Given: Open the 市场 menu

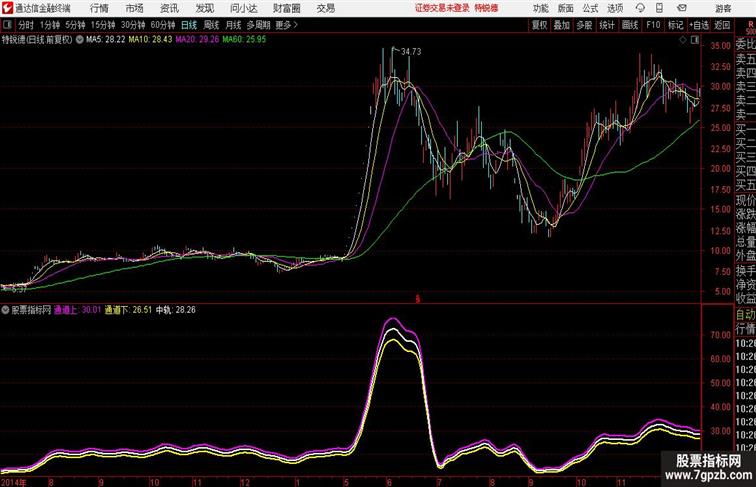Looking at the screenshot, I should (x=135, y=8).
